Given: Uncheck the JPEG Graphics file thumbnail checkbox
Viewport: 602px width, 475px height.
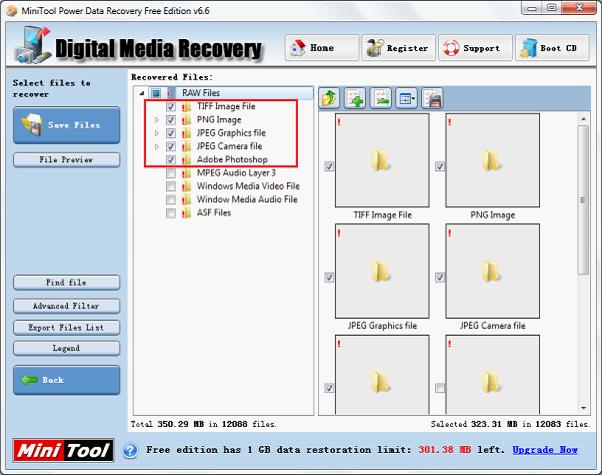Looking at the screenshot, I should tap(329, 277).
